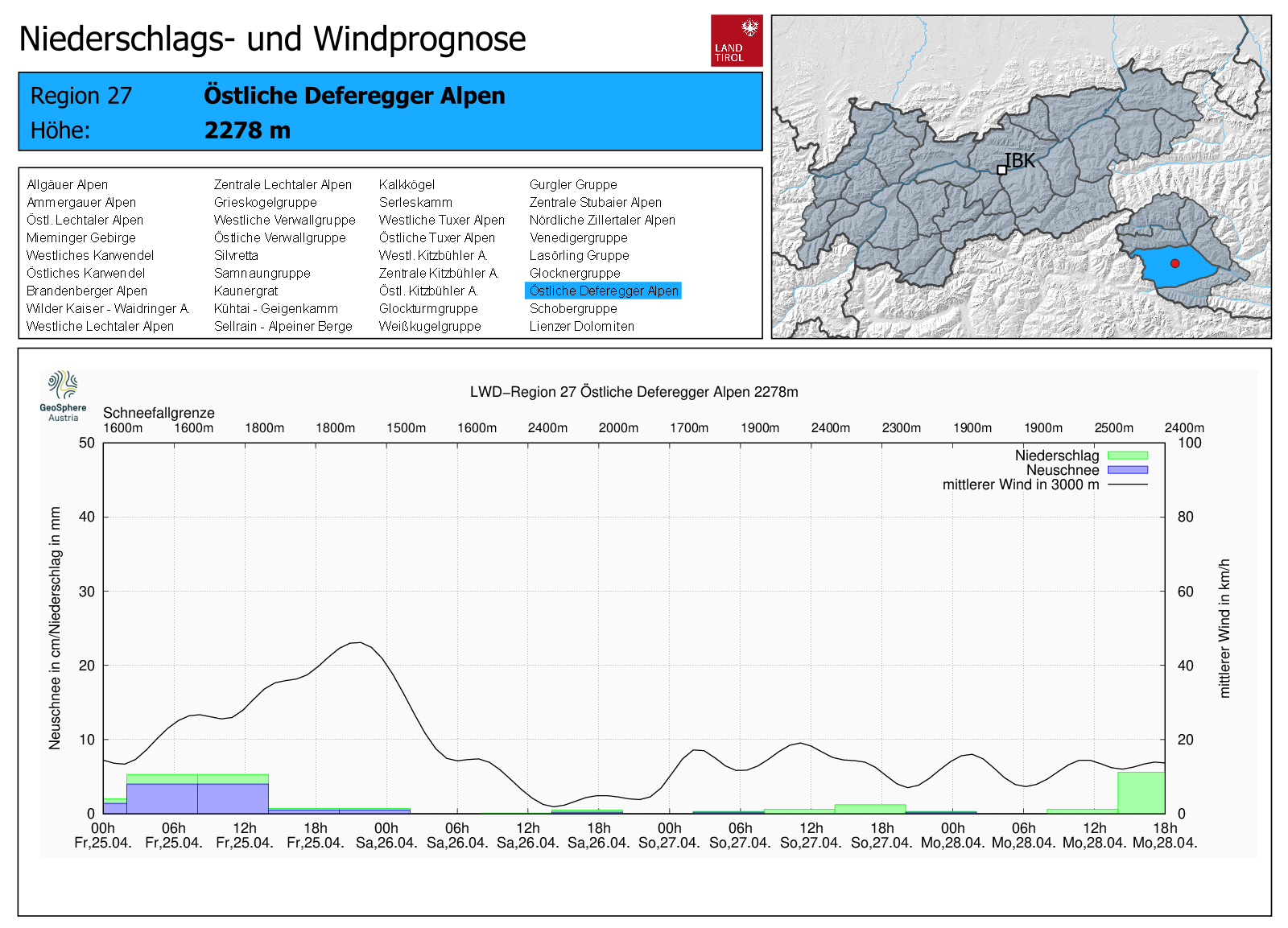
Task: Select the highlighted Östliche Deferegger Alpen entry
Action: (603, 291)
